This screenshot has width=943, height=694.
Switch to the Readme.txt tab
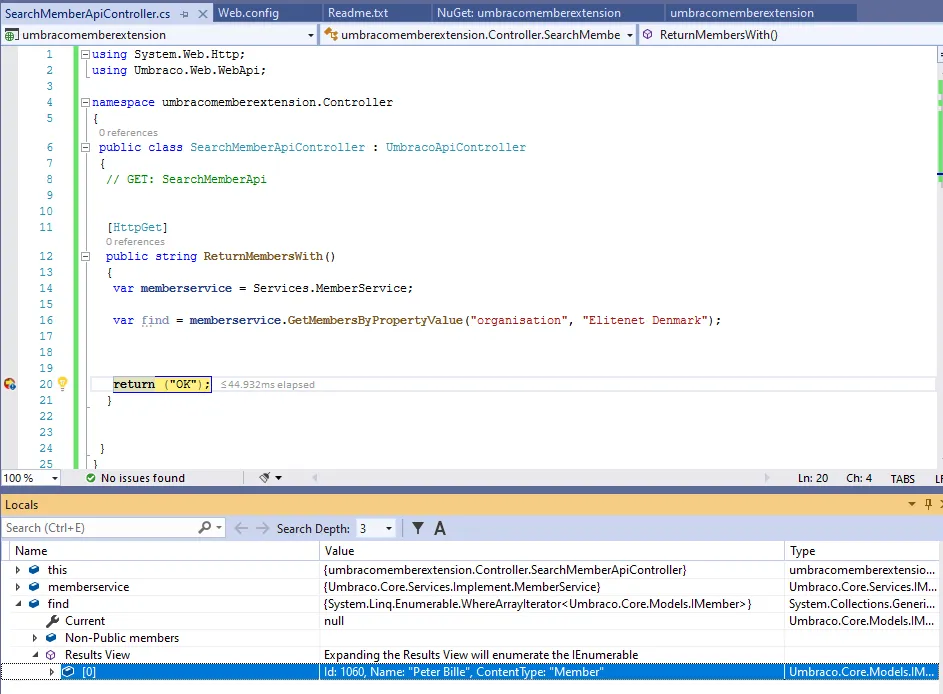pyautogui.click(x=358, y=13)
